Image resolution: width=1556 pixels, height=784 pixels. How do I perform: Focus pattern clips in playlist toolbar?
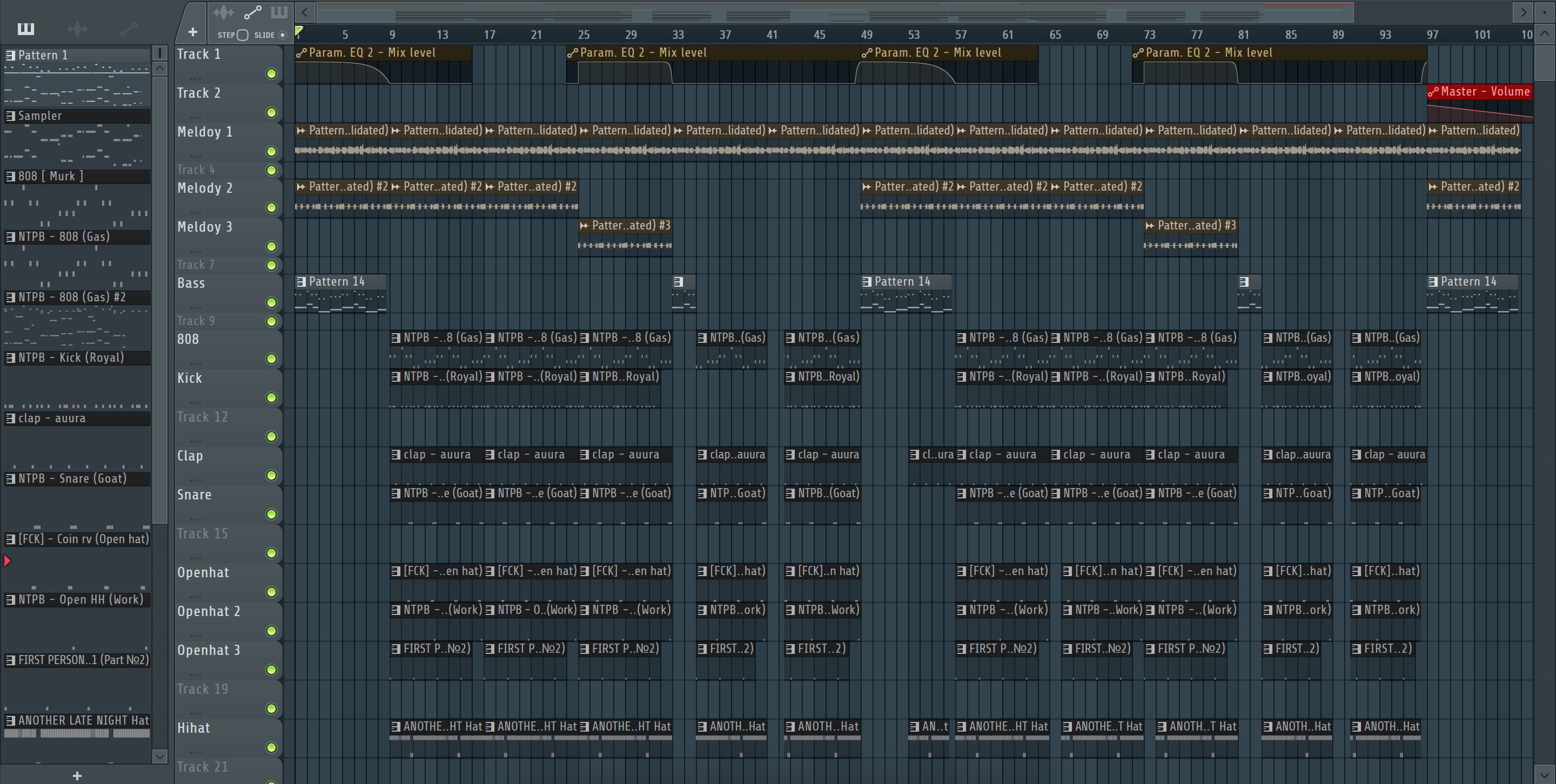(x=279, y=12)
